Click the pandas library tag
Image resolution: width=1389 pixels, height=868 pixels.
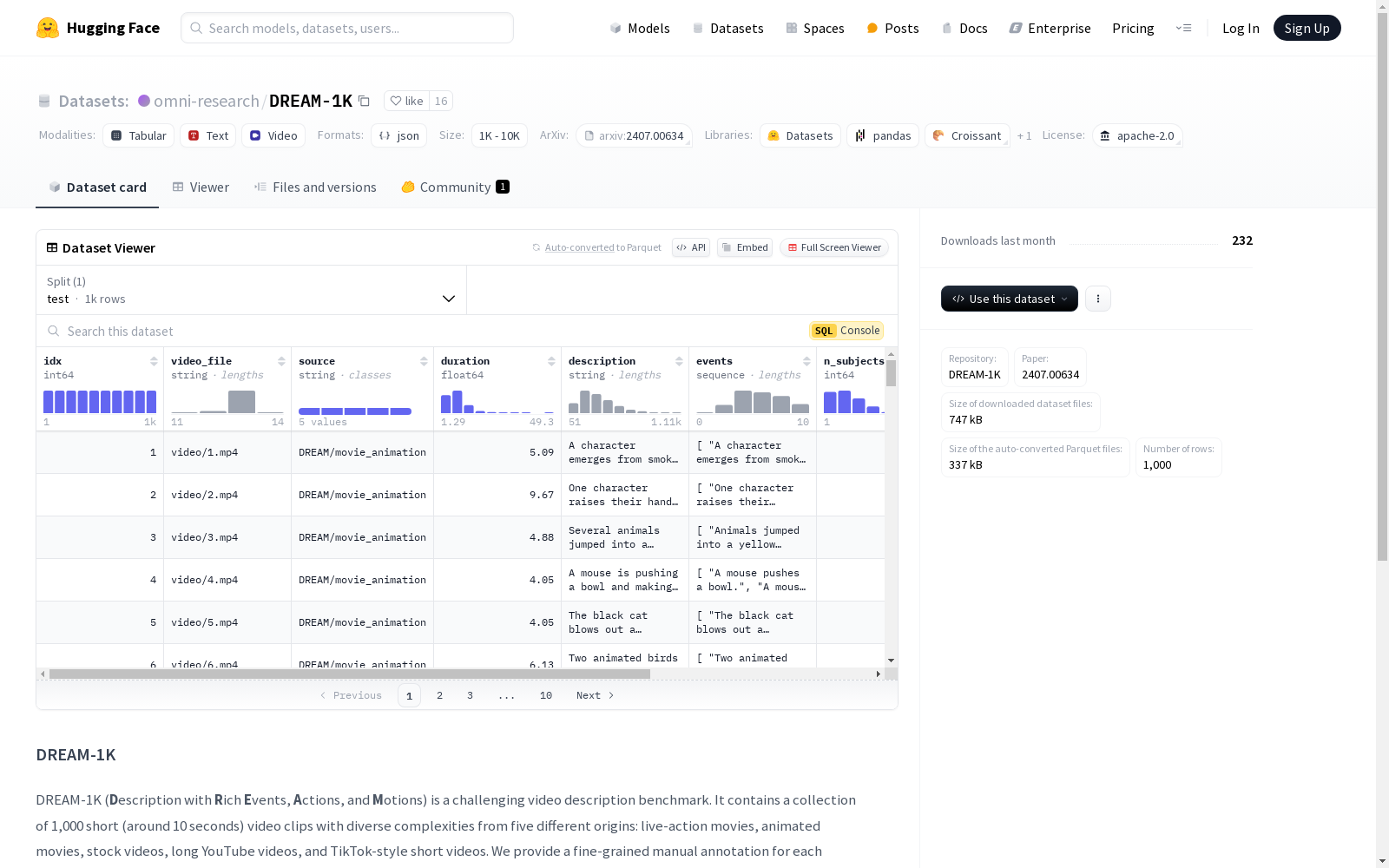click(x=883, y=135)
